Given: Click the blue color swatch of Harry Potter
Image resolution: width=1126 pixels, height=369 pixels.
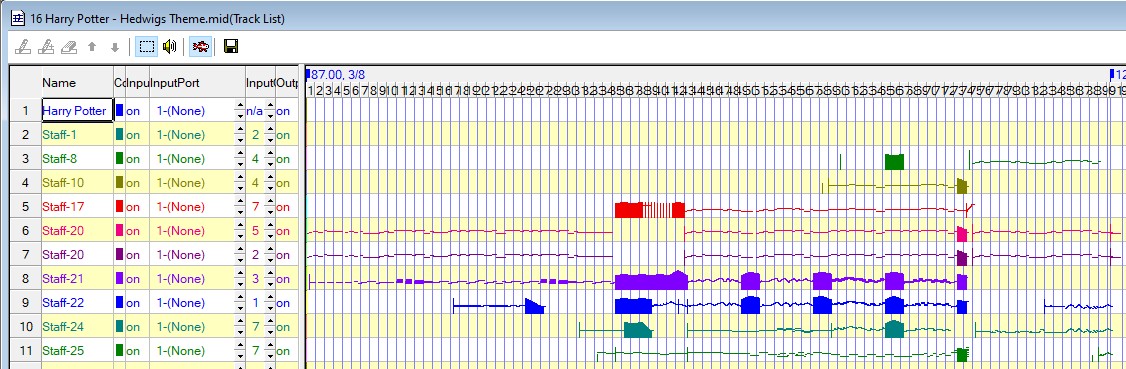Looking at the screenshot, I should [x=119, y=111].
